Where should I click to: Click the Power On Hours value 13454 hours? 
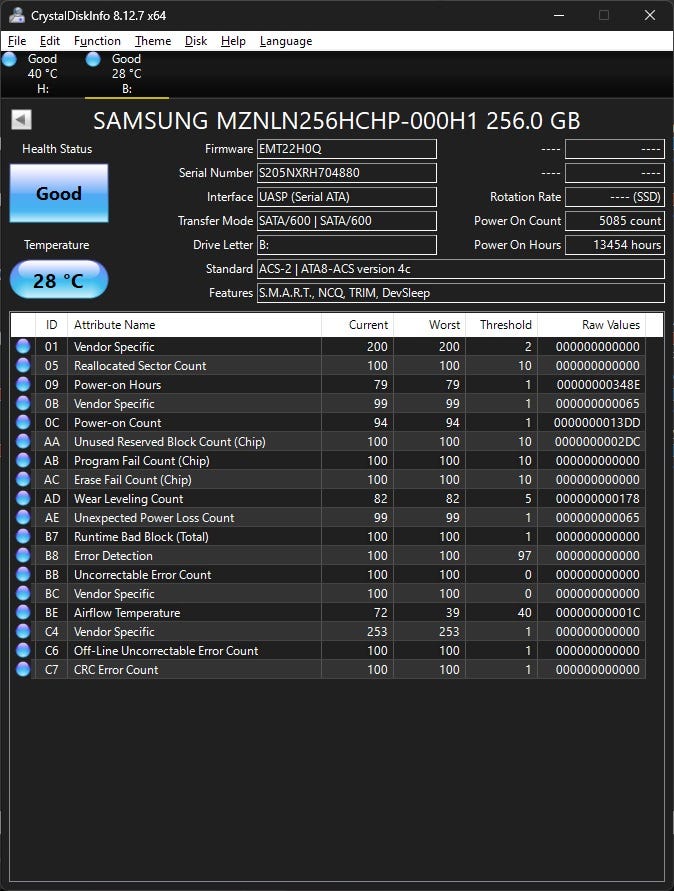[x=614, y=245]
